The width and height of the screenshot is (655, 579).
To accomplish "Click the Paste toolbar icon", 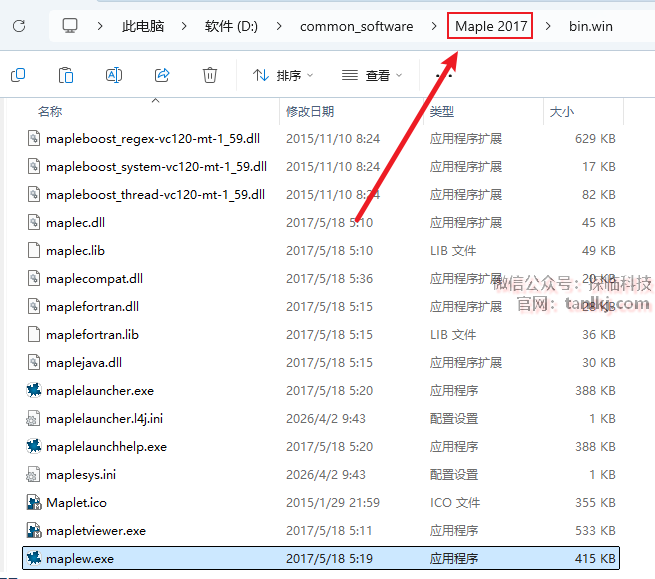I will [x=66, y=76].
